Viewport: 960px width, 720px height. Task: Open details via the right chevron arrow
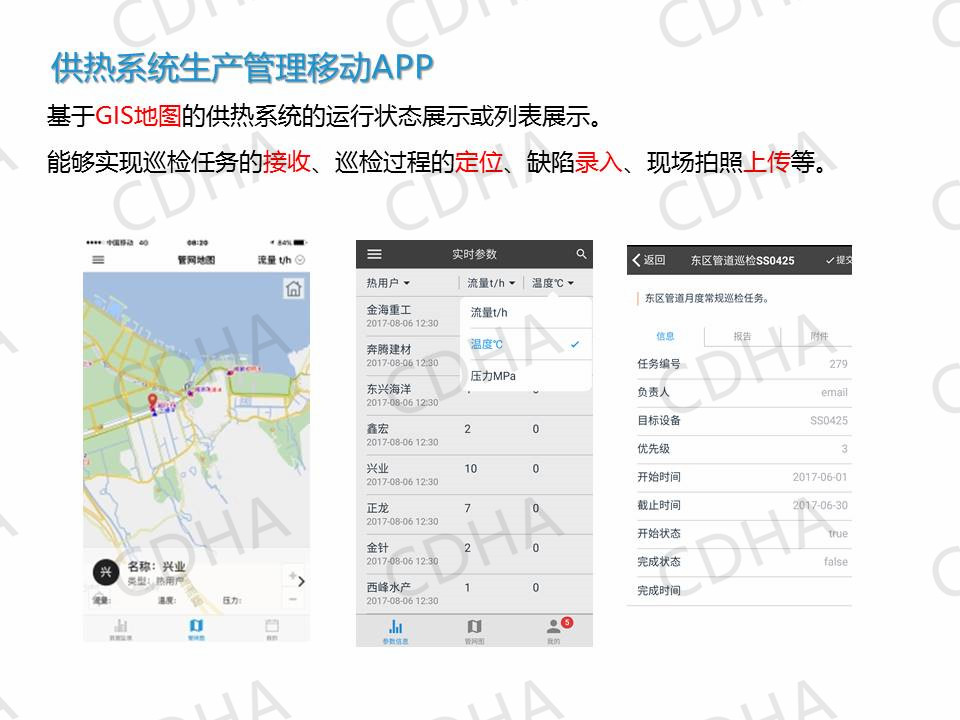[x=301, y=581]
